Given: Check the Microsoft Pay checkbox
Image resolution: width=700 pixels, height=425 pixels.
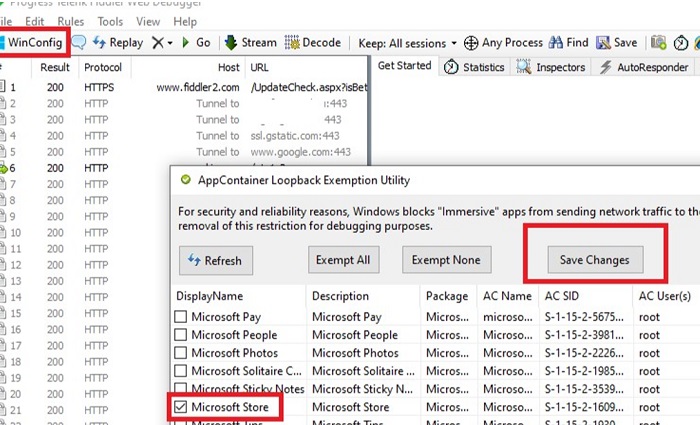Looking at the screenshot, I should tap(181, 317).
